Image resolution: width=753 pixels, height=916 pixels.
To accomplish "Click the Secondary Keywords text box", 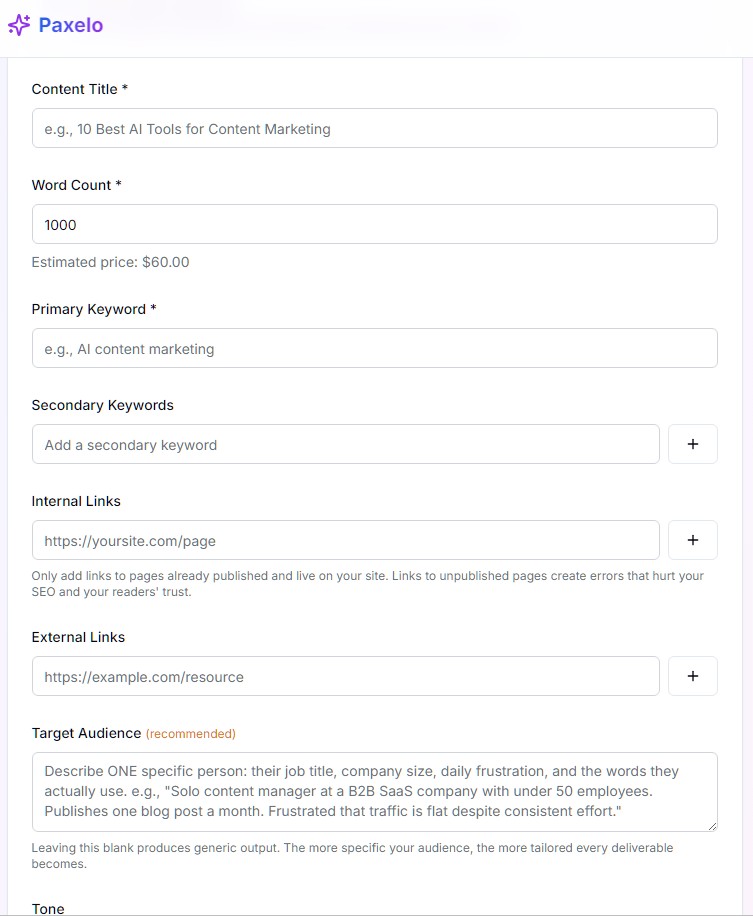I will [x=345, y=443].
